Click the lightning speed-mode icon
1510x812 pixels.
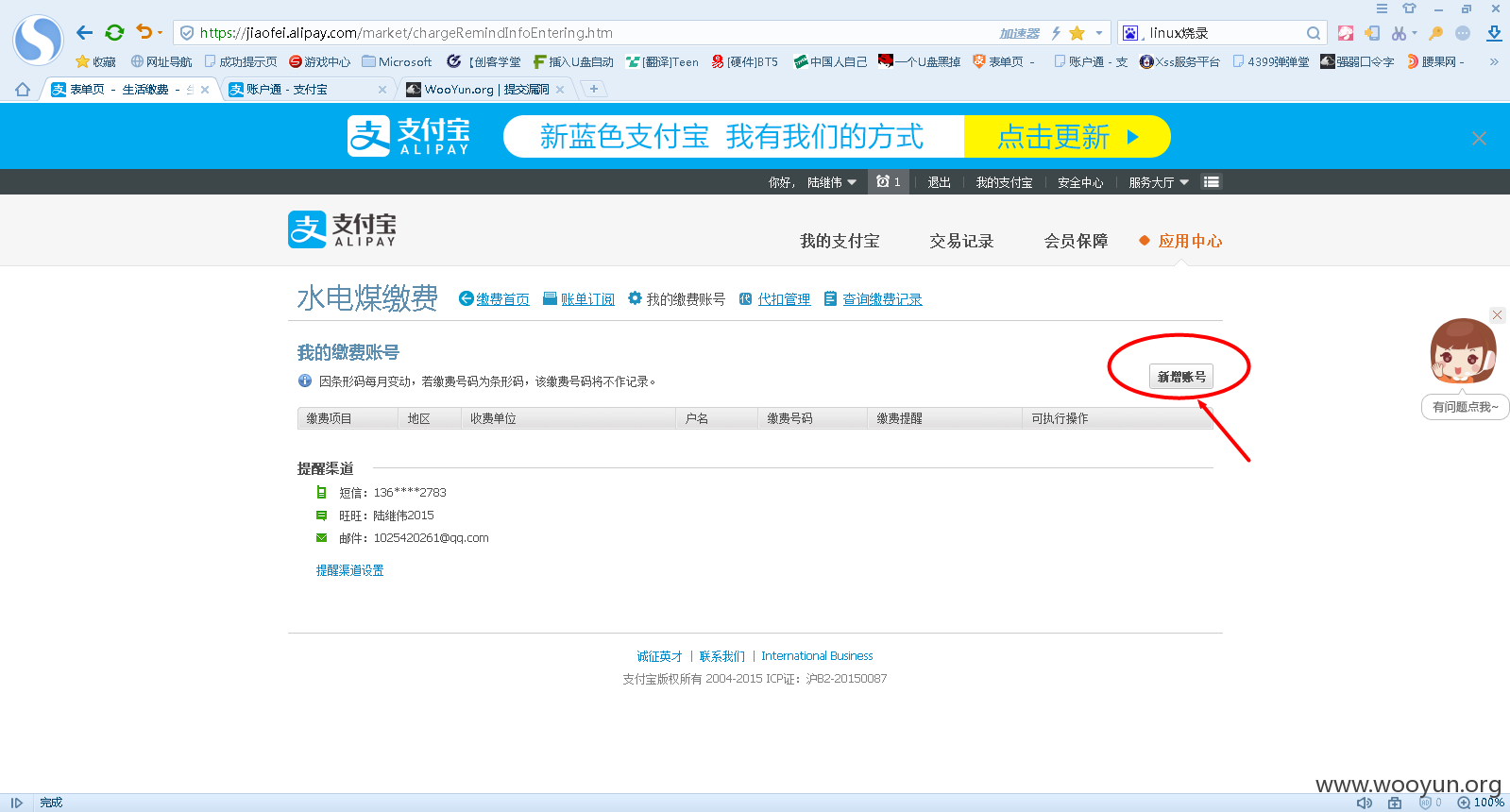[1056, 33]
